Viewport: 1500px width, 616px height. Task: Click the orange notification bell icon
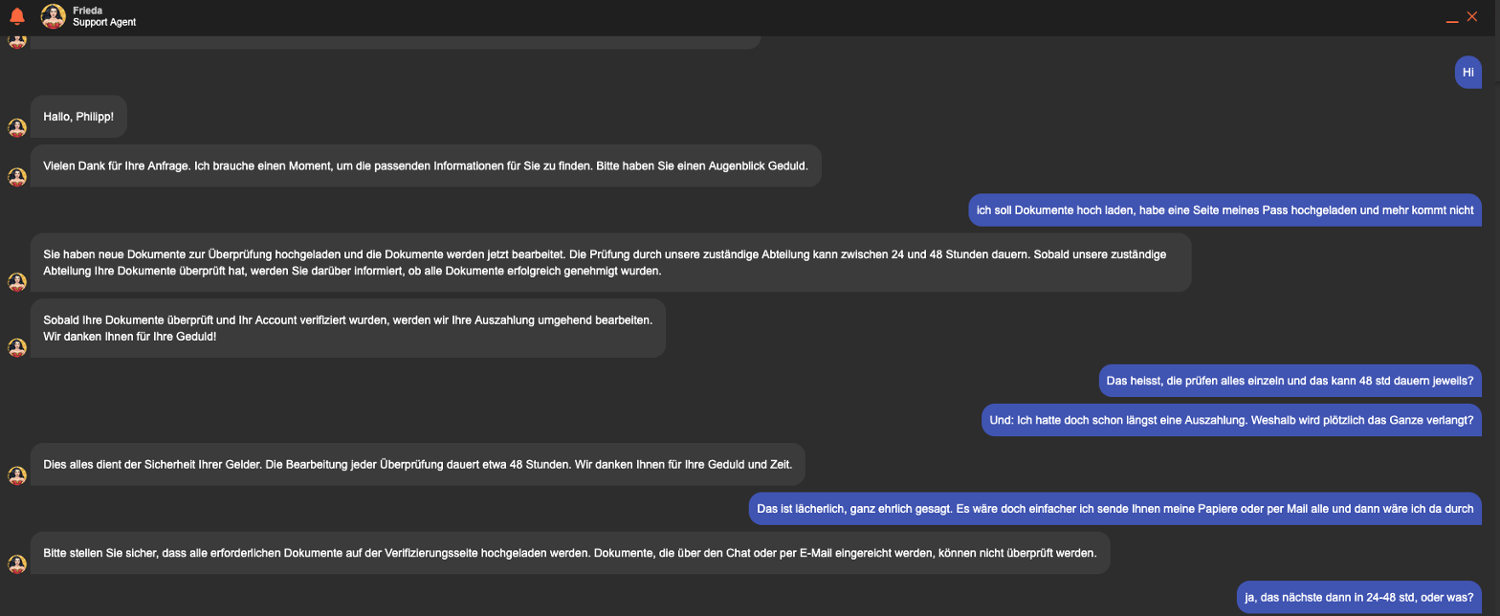[17, 16]
